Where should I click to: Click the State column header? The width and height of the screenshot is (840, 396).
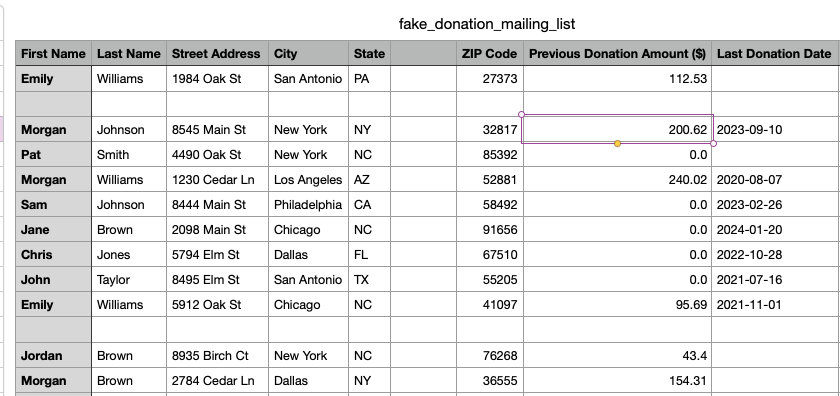tap(370, 54)
